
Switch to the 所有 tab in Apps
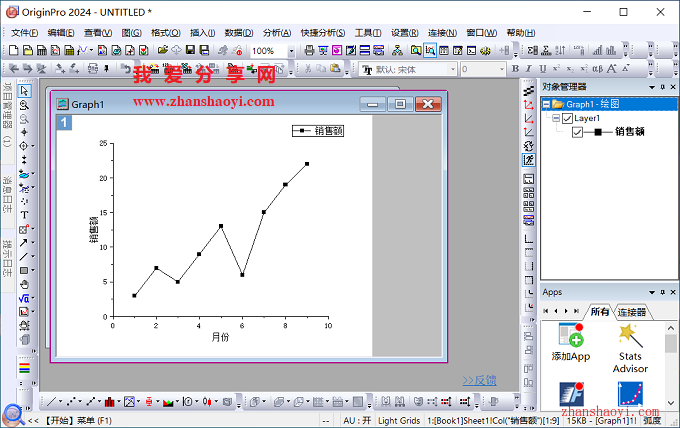[x=599, y=311]
